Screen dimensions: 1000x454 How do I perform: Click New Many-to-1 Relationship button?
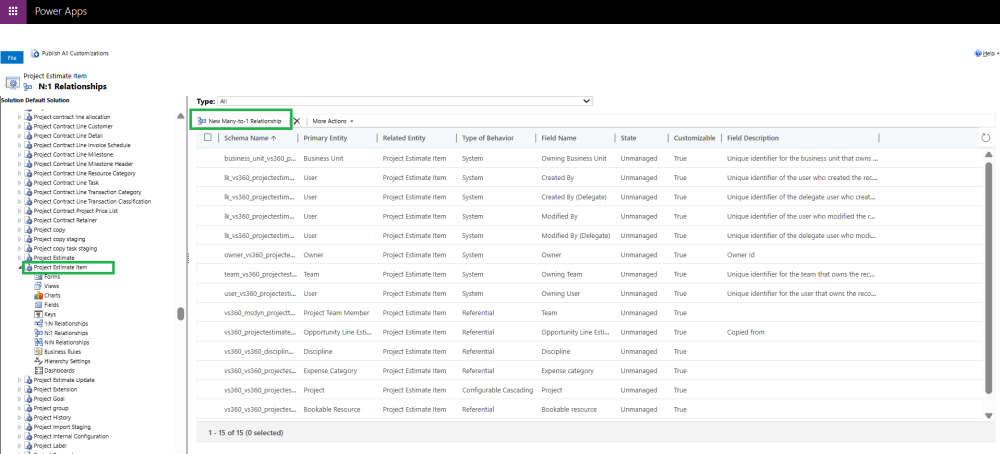[x=240, y=121]
